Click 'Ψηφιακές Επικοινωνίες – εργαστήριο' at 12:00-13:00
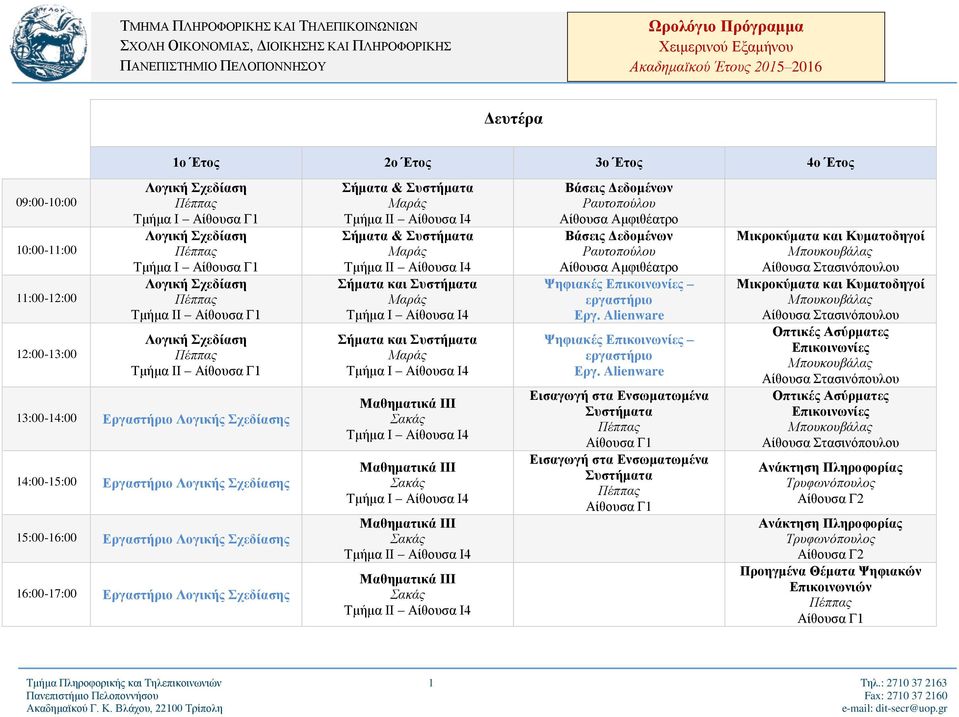Image resolution: width=959 pixels, height=717 pixels. point(619,355)
